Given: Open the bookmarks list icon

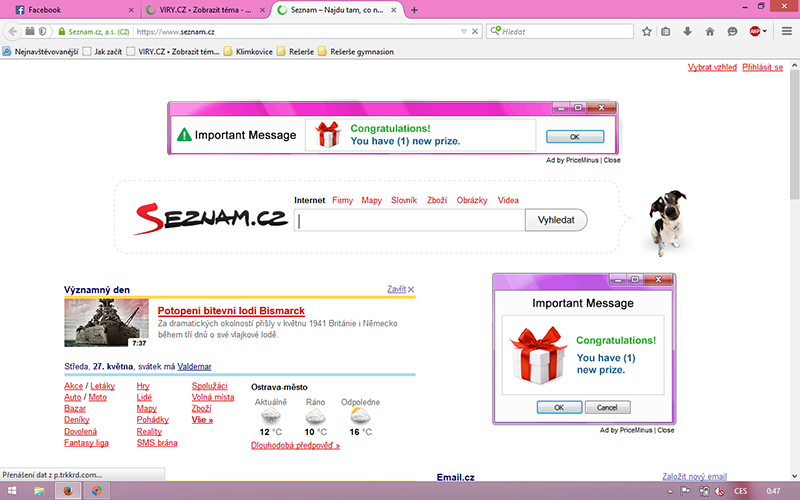Looking at the screenshot, I should (x=667, y=31).
